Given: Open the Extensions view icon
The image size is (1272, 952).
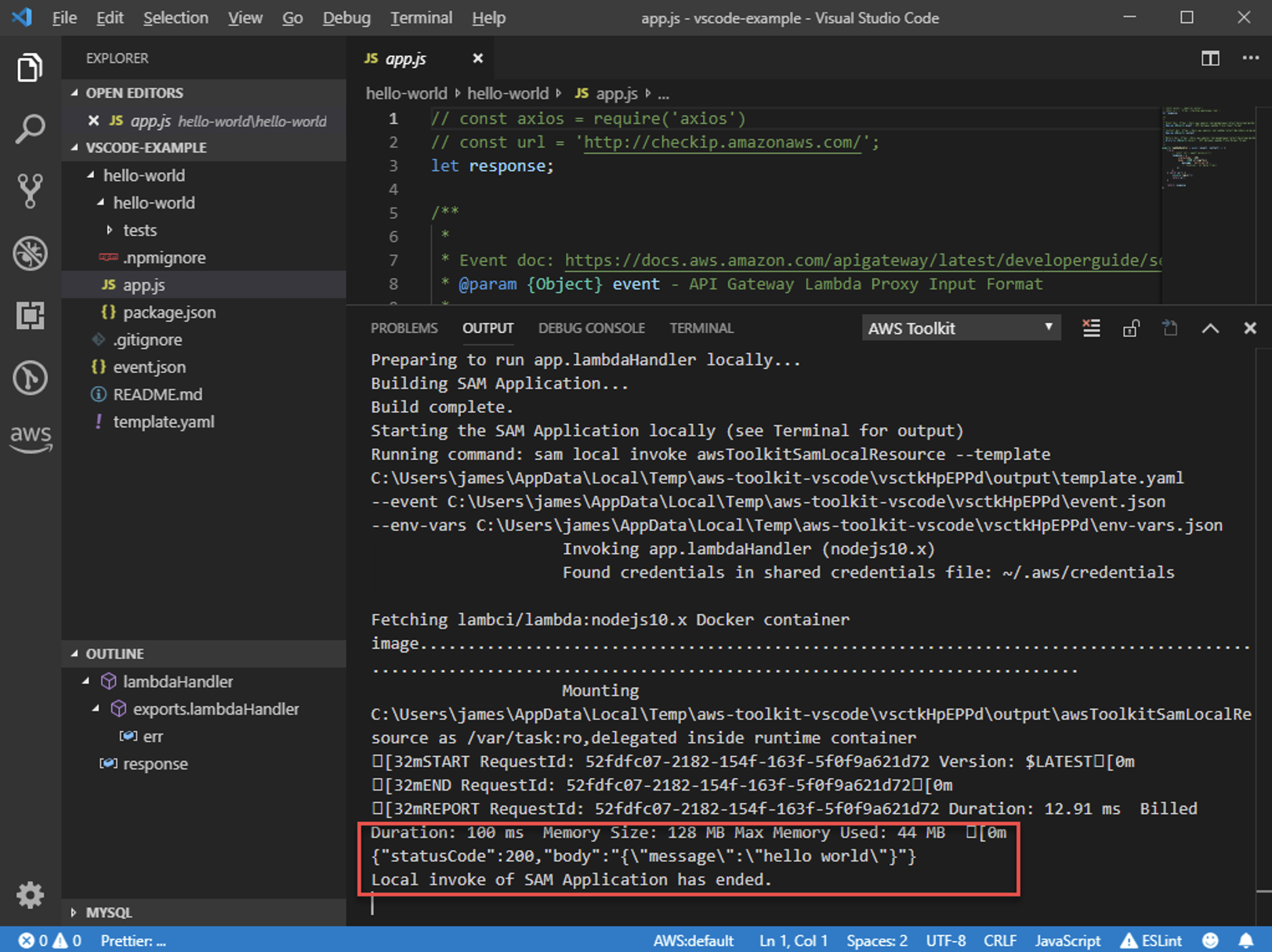Looking at the screenshot, I should coord(31,315).
